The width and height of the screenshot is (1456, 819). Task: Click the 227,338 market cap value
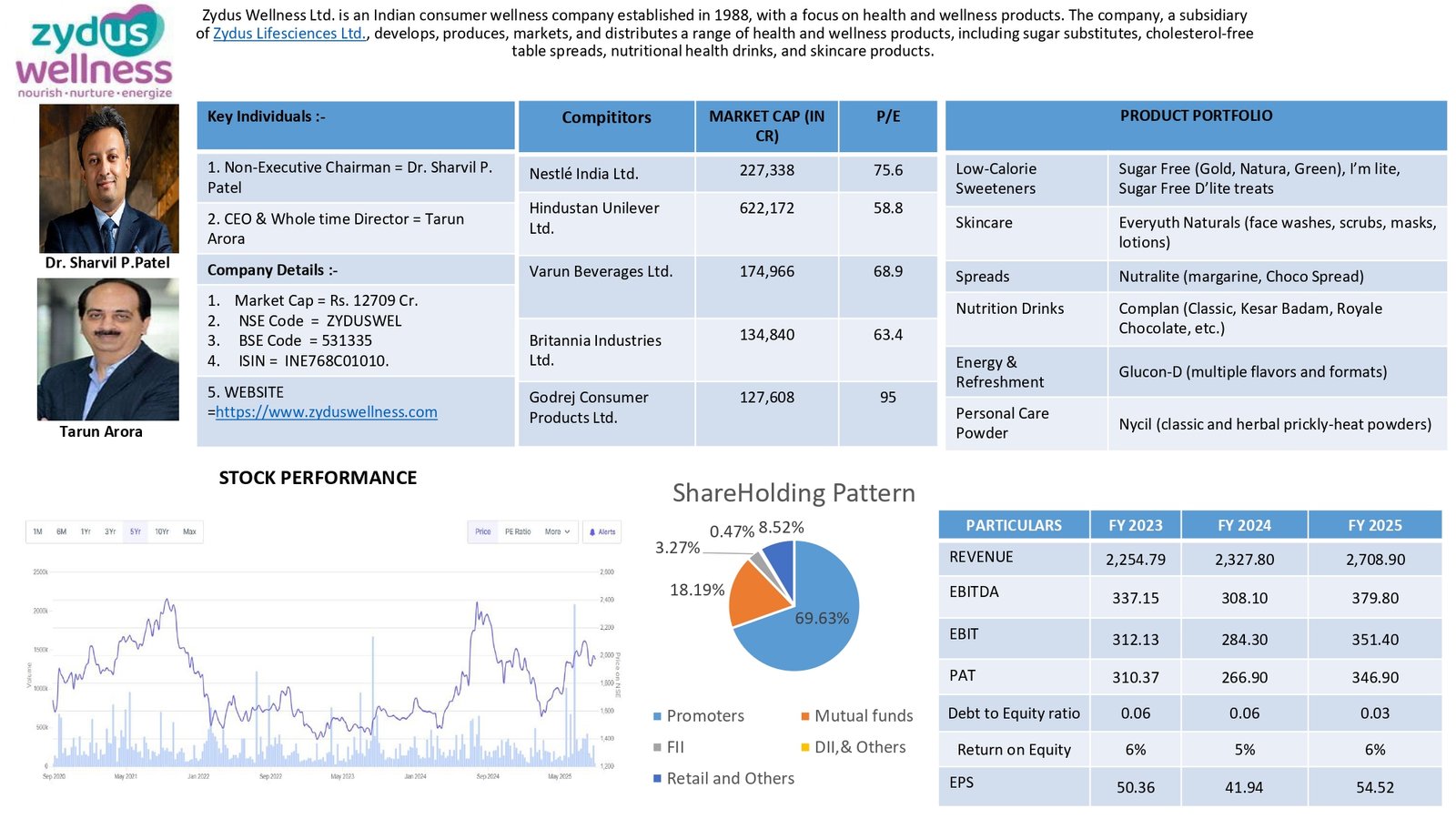click(x=766, y=170)
